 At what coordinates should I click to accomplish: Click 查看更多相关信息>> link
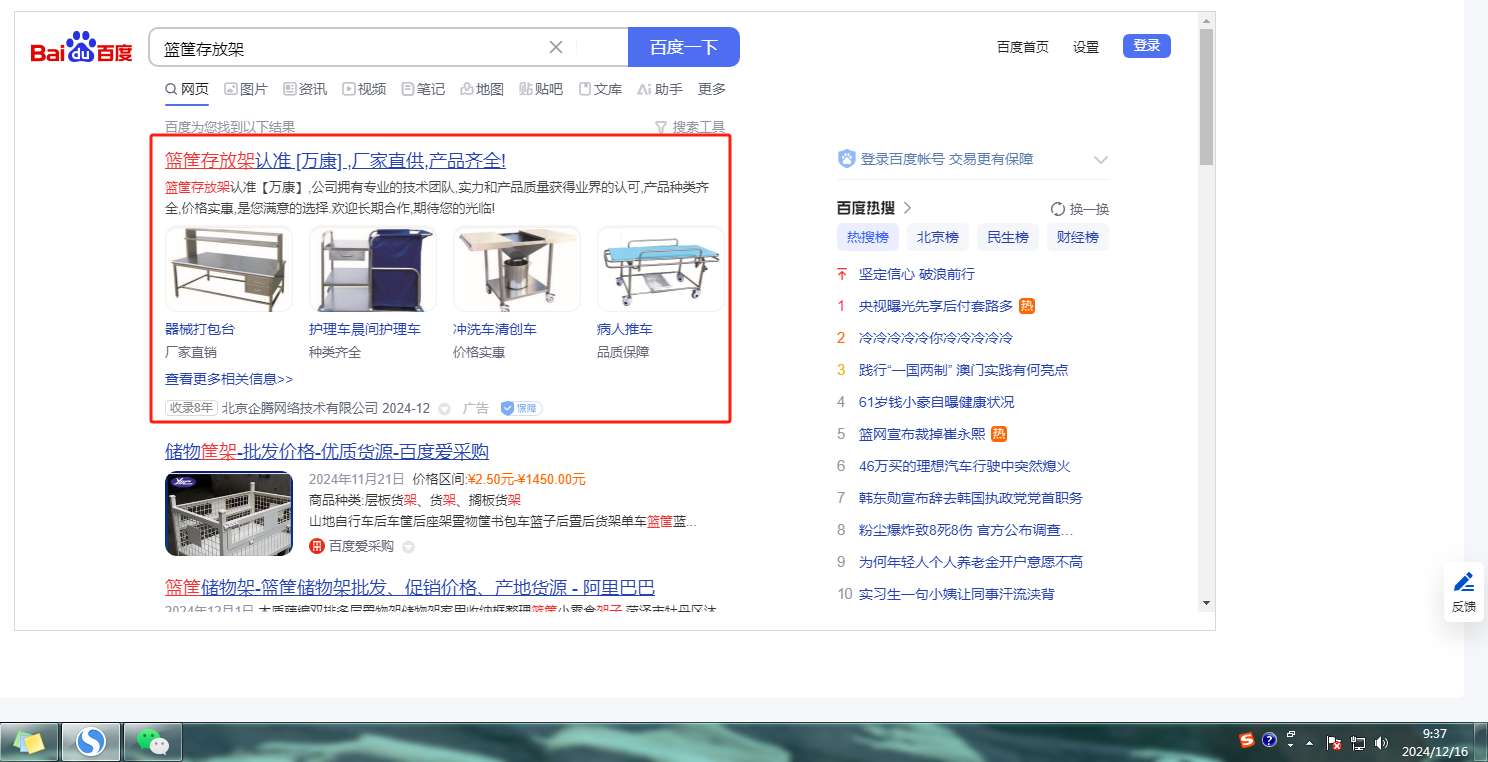229,379
